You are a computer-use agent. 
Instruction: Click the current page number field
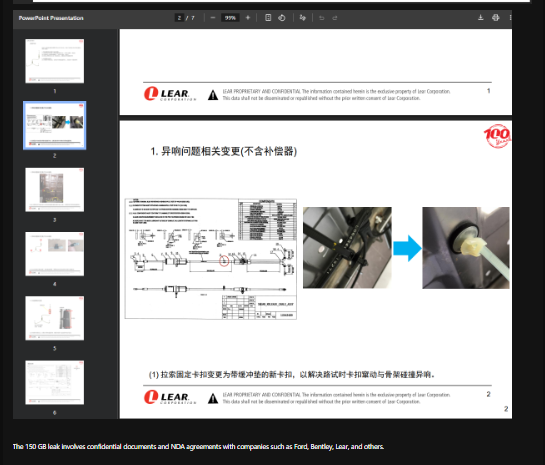pyautogui.click(x=179, y=18)
